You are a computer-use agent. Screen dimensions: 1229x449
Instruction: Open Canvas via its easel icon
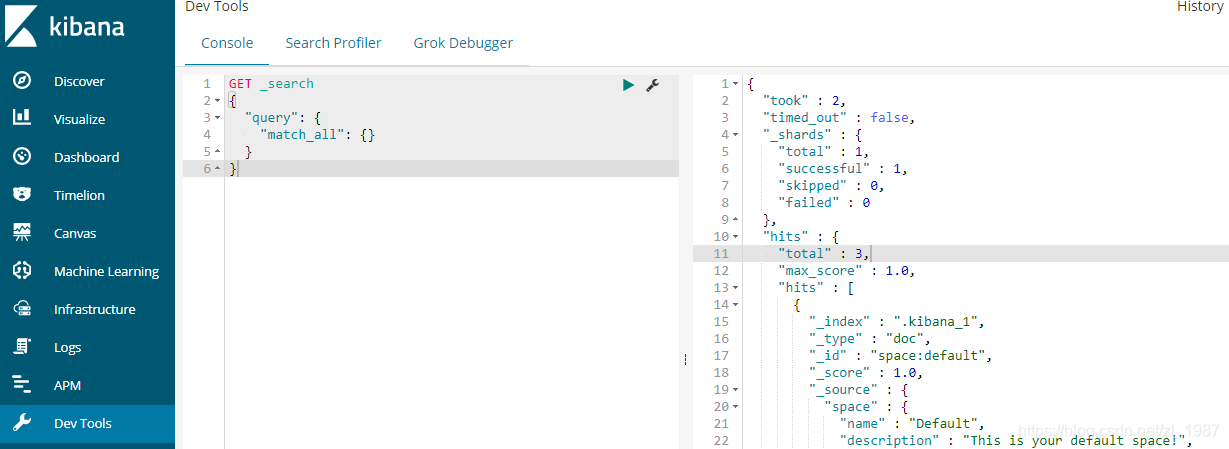point(22,233)
